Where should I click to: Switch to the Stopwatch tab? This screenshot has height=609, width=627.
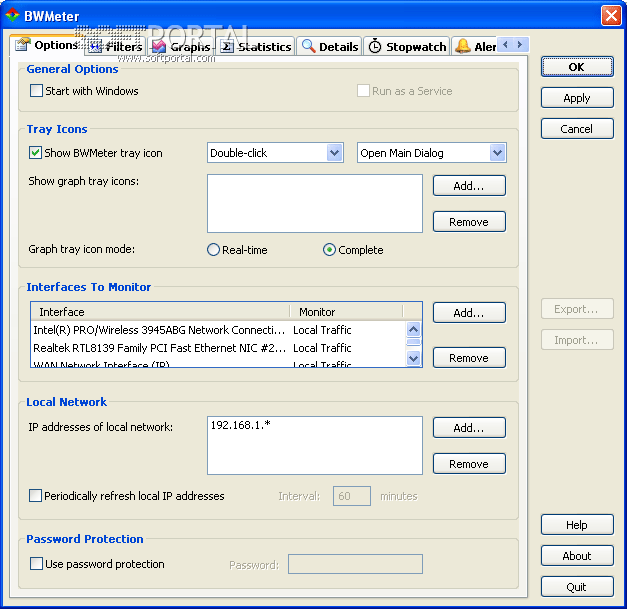pyautogui.click(x=407, y=47)
